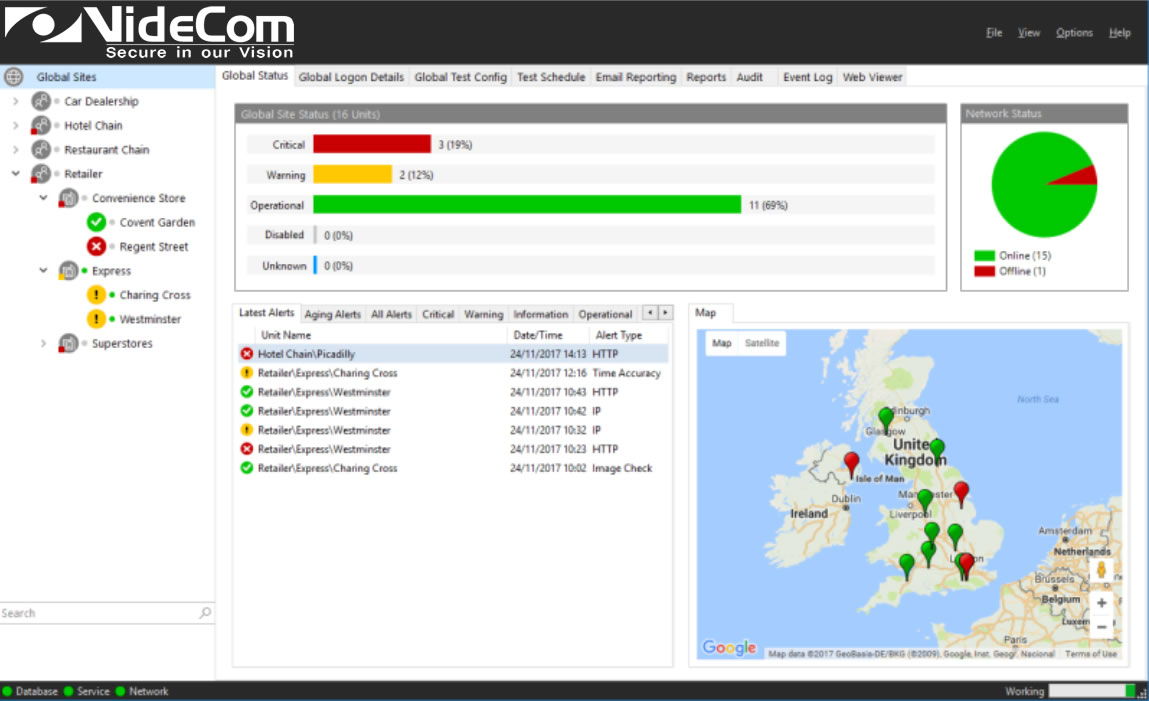Select the Convenience Store site icon
This screenshot has width=1149, height=701.
pyautogui.click(x=68, y=198)
